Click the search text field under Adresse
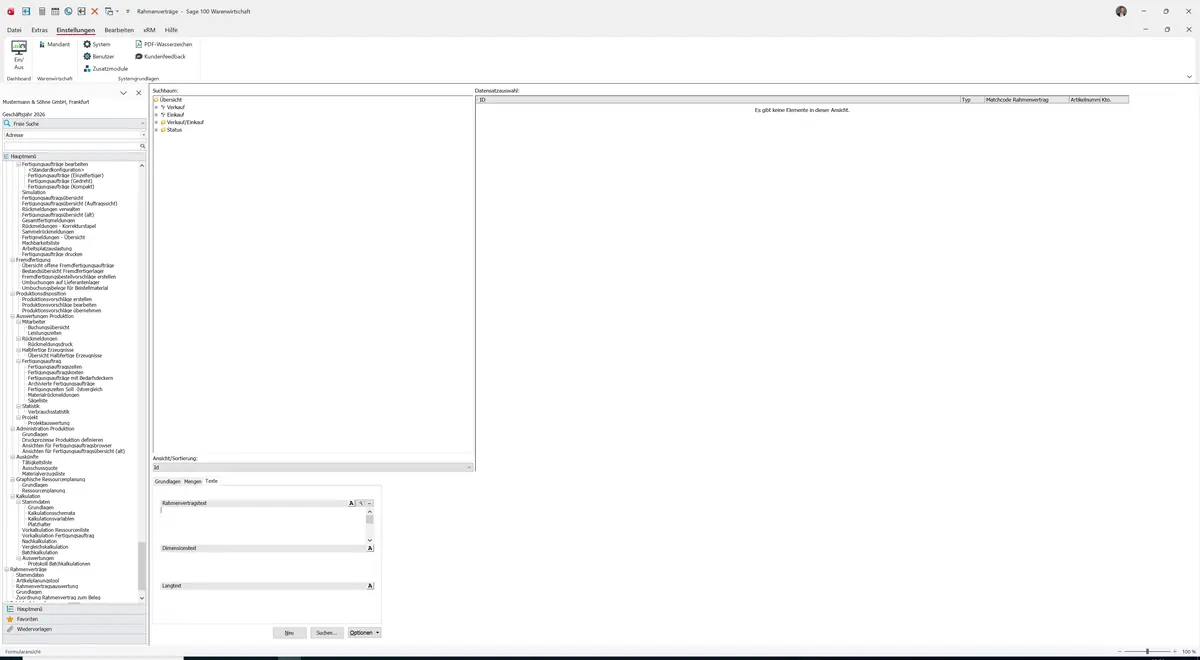Image resolution: width=1200 pixels, height=660 pixels. [70, 146]
